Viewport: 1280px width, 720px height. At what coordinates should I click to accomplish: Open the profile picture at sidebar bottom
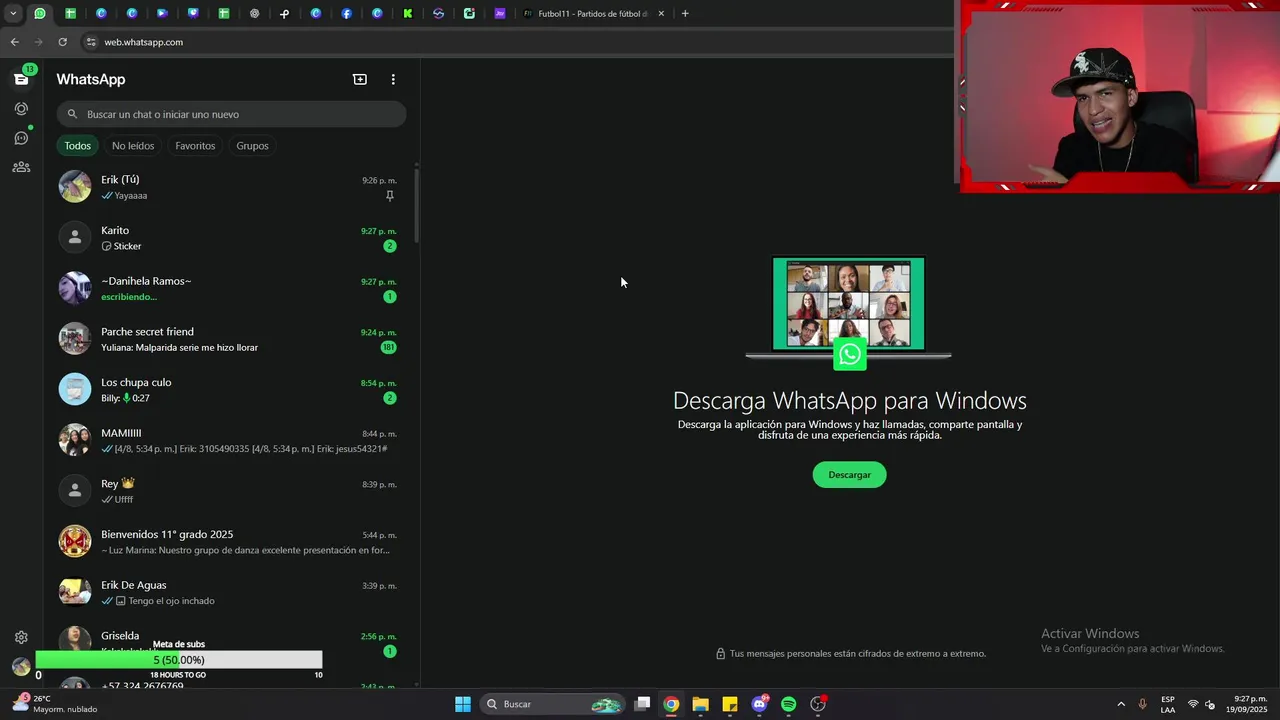click(x=21, y=667)
